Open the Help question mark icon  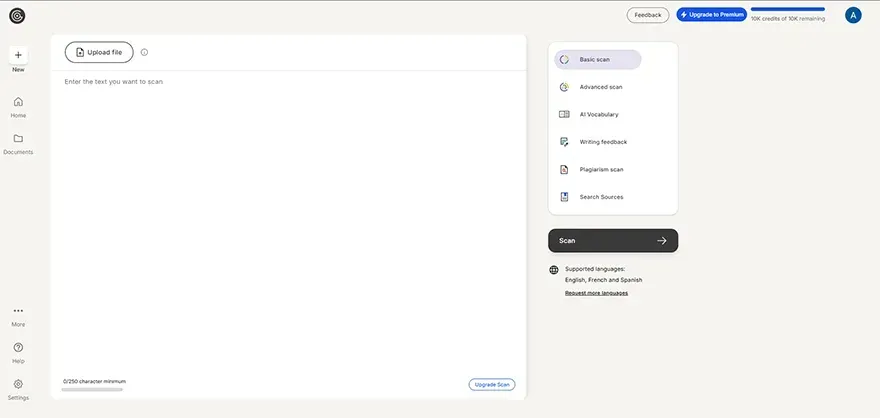click(18, 348)
